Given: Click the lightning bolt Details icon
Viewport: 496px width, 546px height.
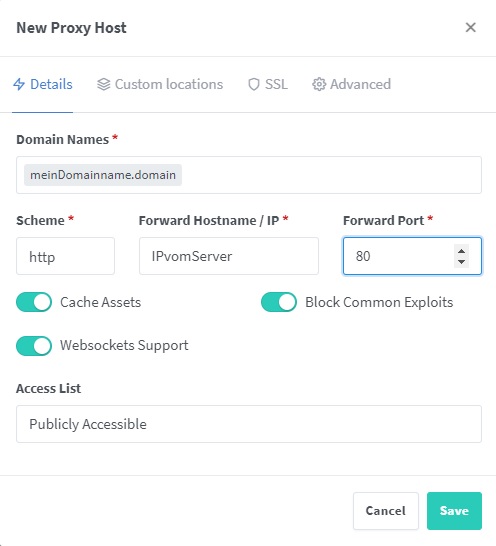Looking at the screenshot, I should [19, 84].
